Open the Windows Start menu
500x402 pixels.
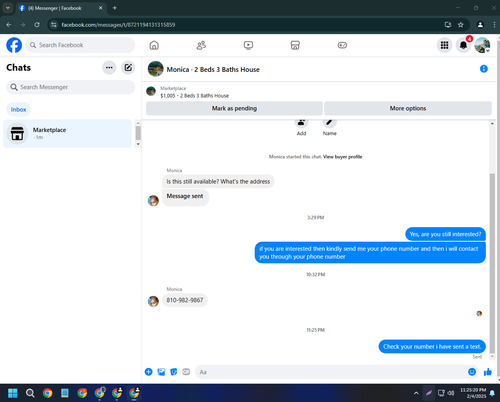[x=13, y=393]
